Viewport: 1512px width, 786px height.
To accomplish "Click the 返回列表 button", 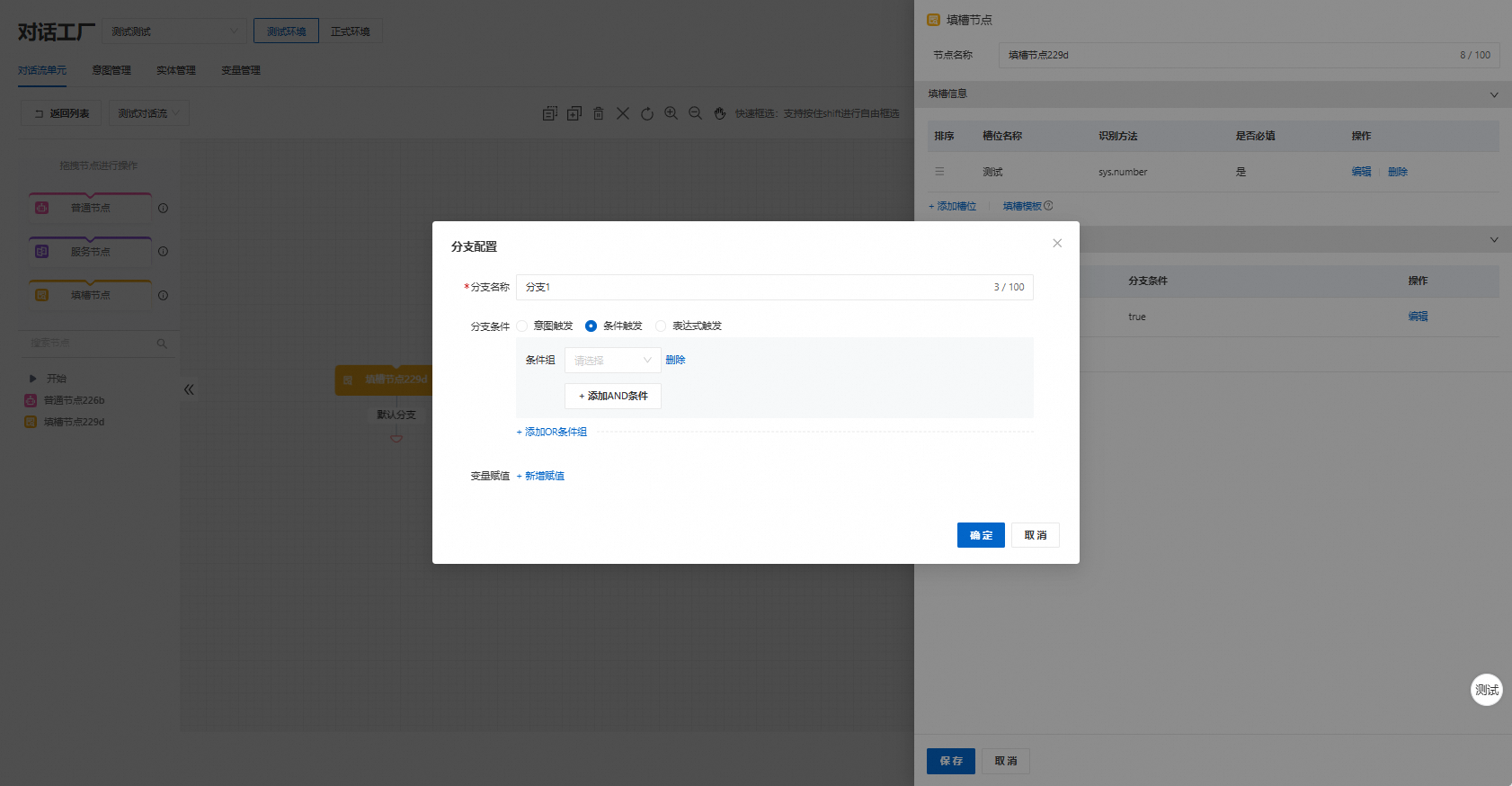I will coord(61,113).
